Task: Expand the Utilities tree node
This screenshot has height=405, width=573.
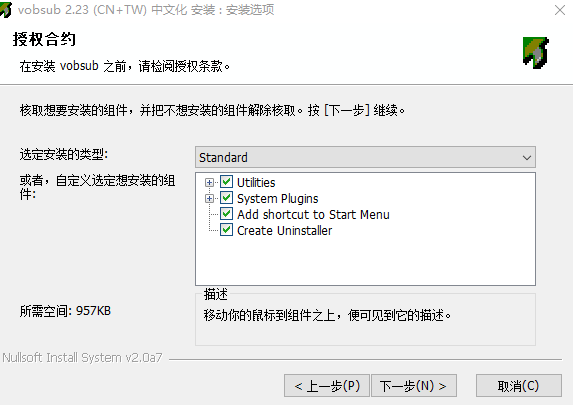Action: [209, 182]
